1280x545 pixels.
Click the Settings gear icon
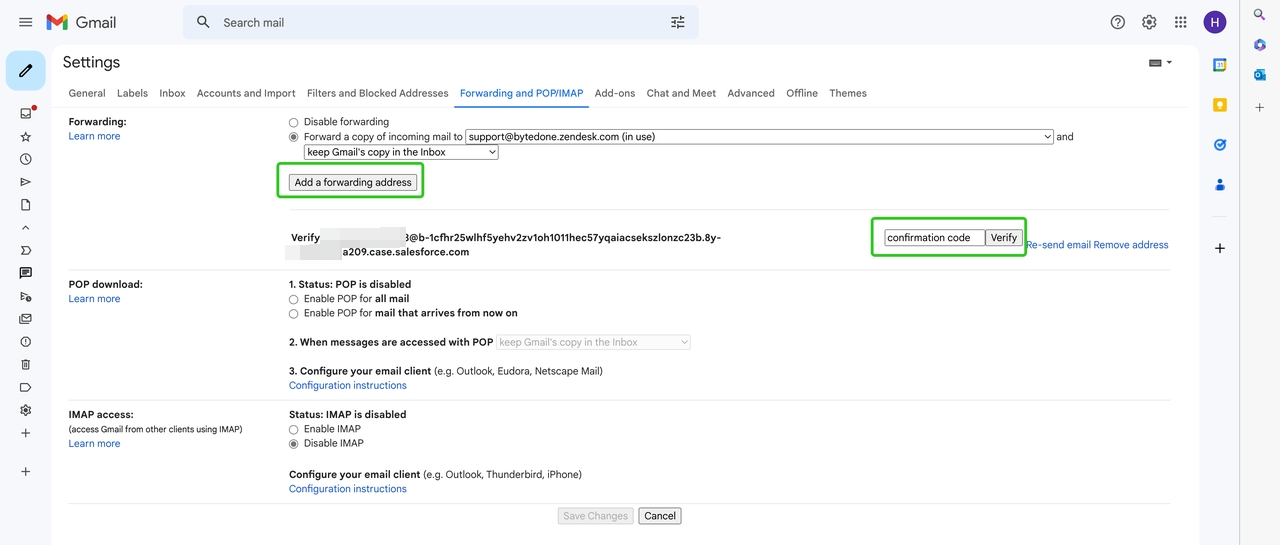1149,22
